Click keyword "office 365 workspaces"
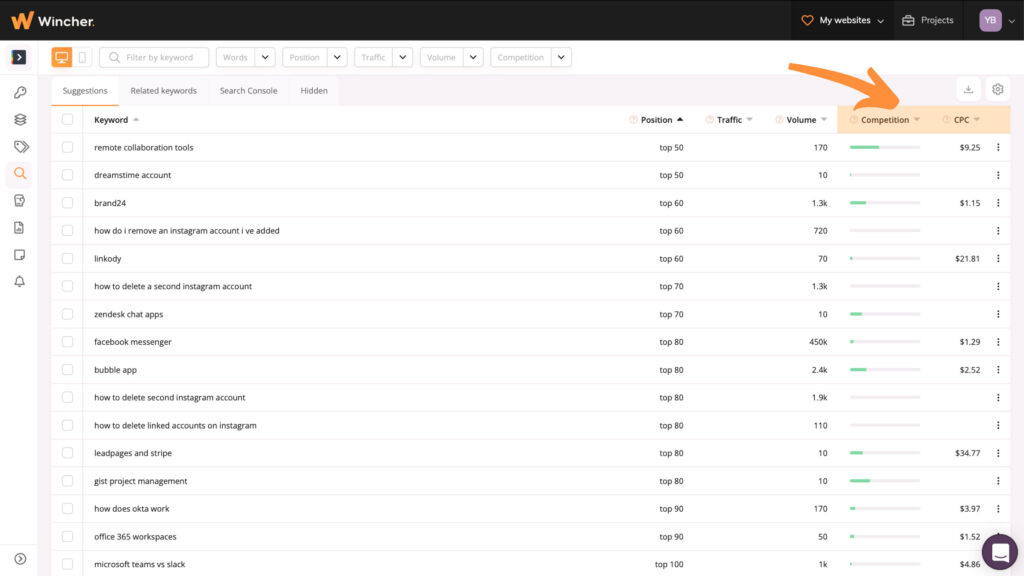Viewport: 1024px width, 576px height. click(x=135, y=537)
